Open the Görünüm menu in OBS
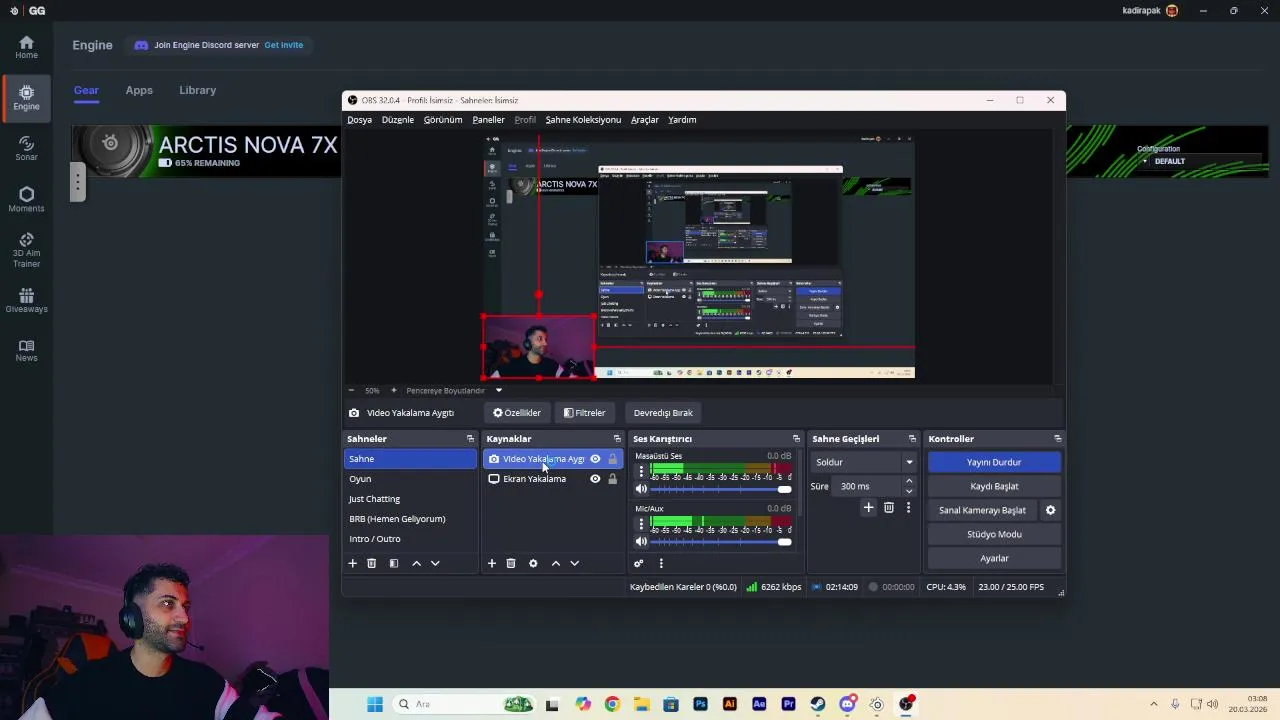 point(442,120)
